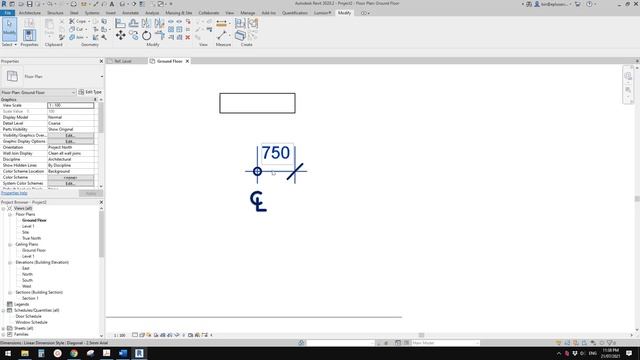
Task: Click the Create Assembly icon
Action: tap(240, 23)
